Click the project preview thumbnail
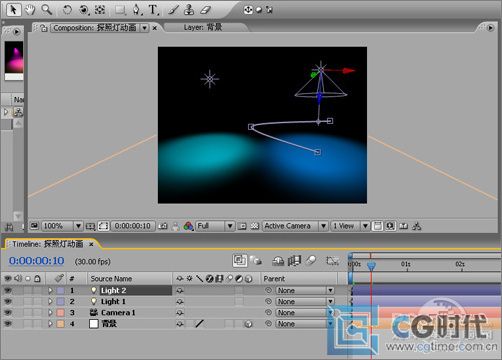502x360 pixels. (x=14, y=57)
